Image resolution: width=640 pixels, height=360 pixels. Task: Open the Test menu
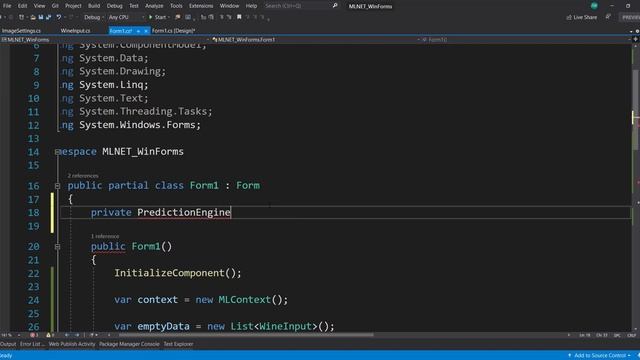pos(134,6)
